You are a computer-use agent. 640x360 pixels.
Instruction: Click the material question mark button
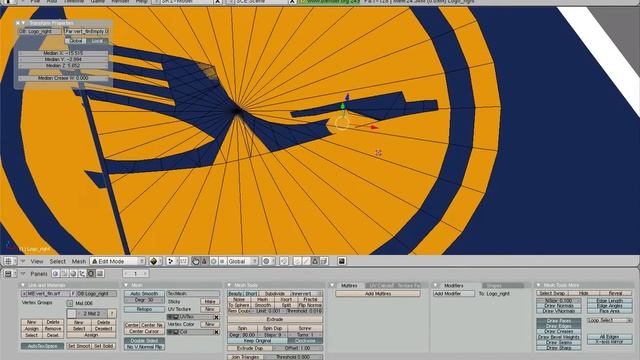[x=112, y=313]
